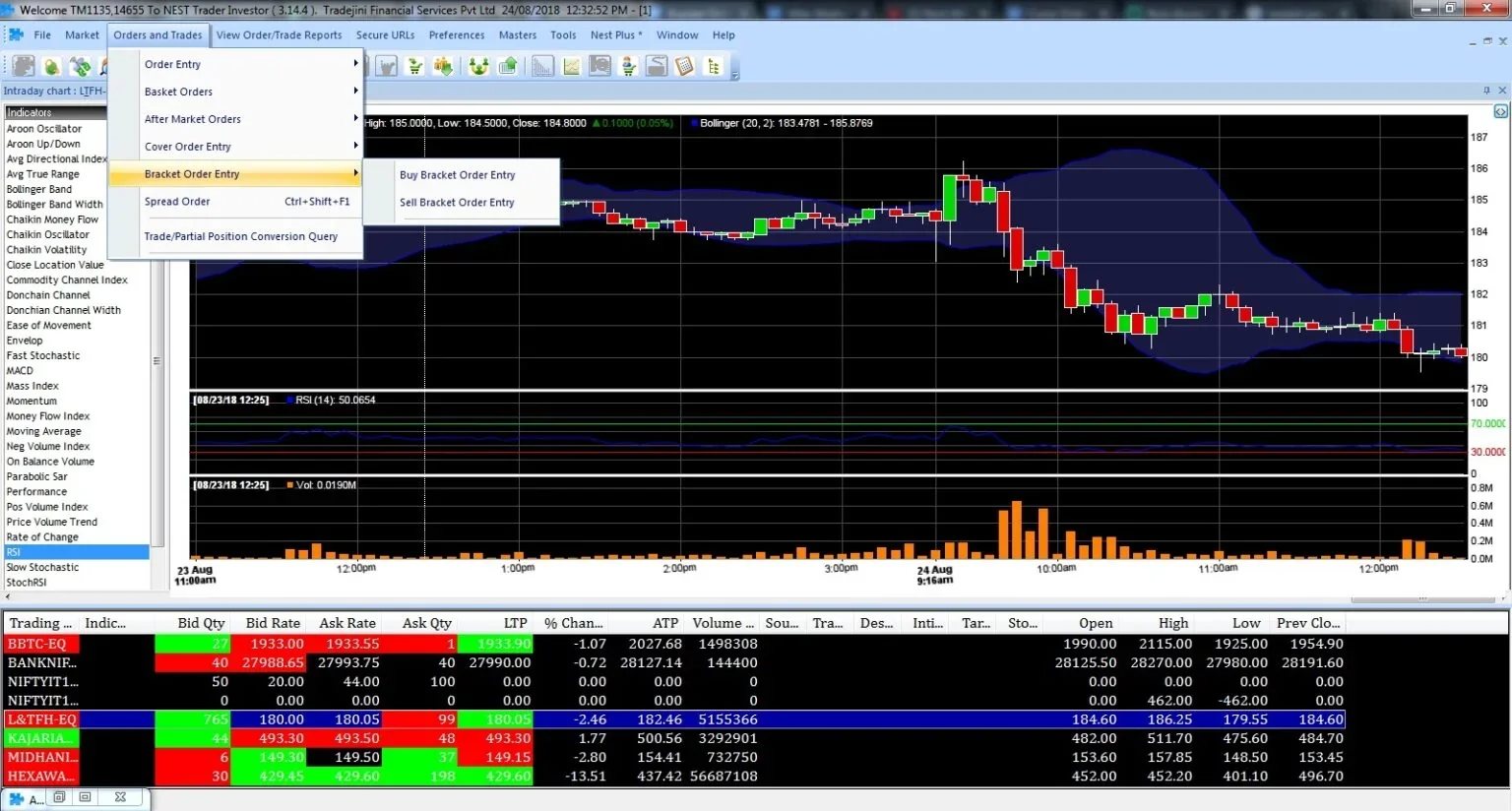Select Aroon Oscillator indicator
Image resolution: width=1512 pixels, height=811 pixels.
(77, 129)
